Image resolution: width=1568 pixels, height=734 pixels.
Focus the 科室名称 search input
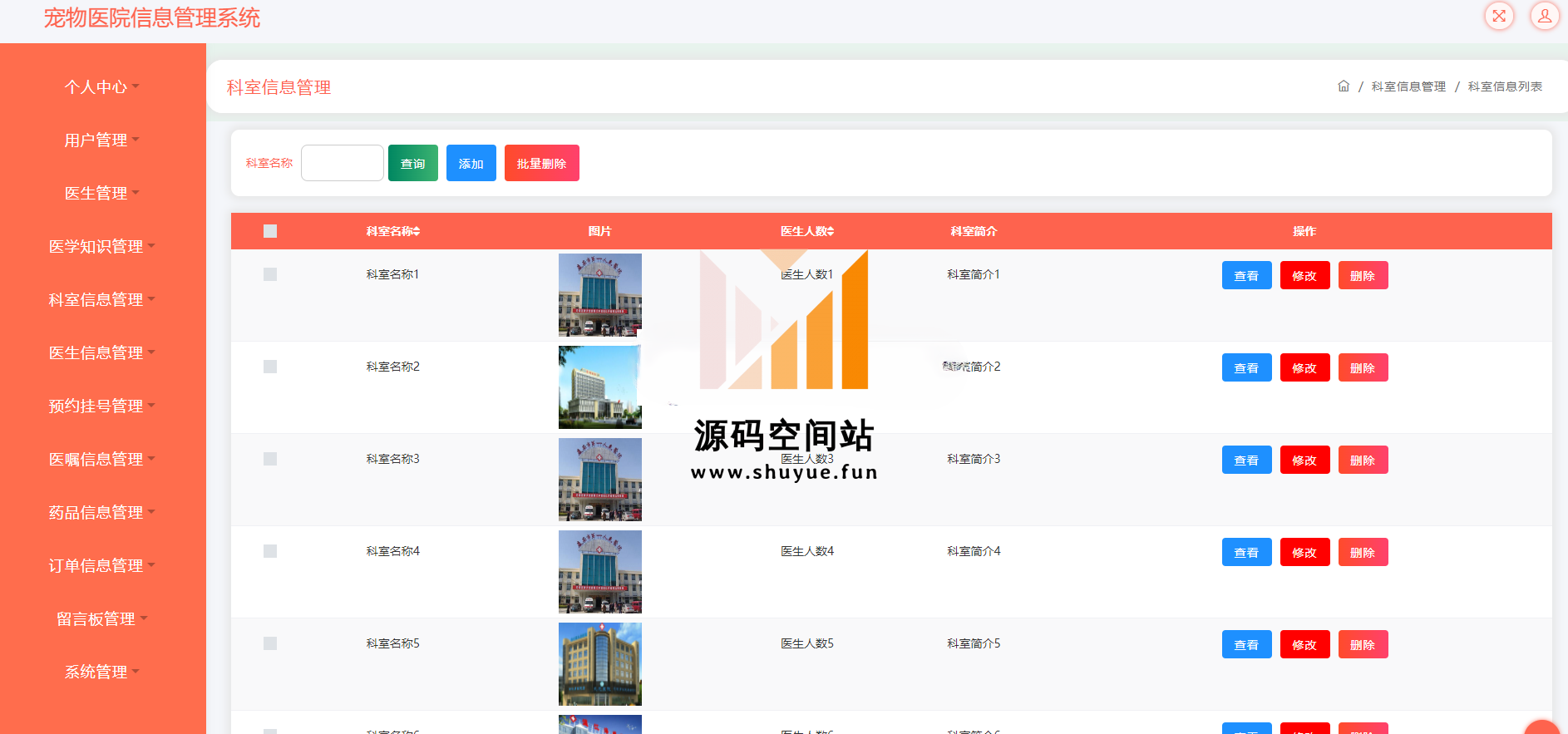coord(343,163)
